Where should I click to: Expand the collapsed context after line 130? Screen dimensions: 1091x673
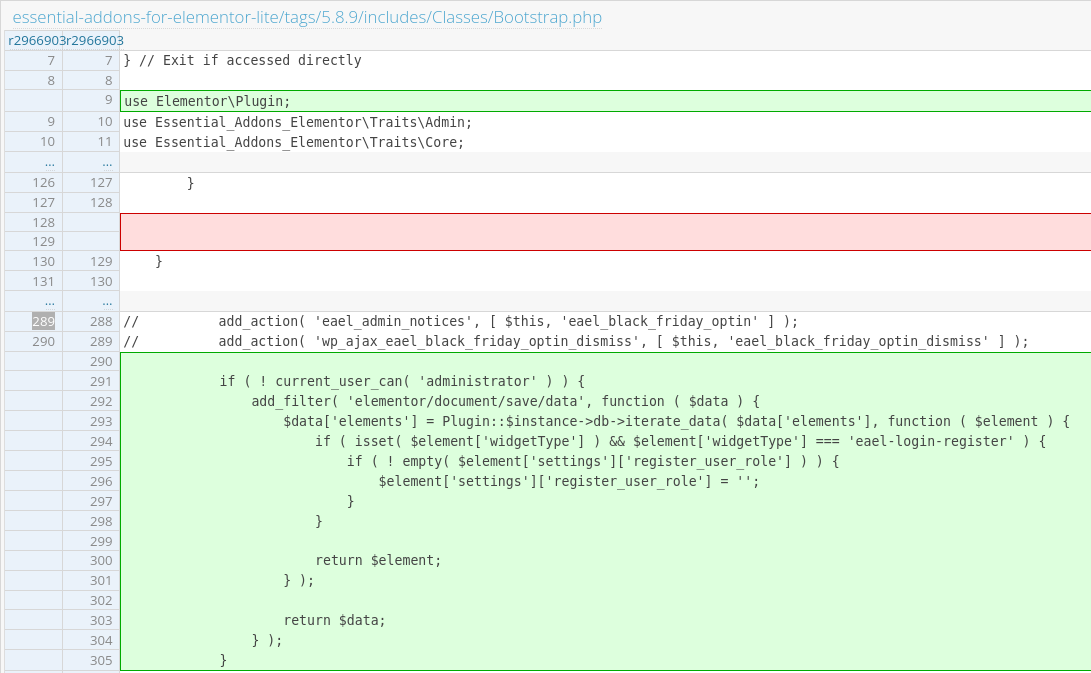[49, 301]
